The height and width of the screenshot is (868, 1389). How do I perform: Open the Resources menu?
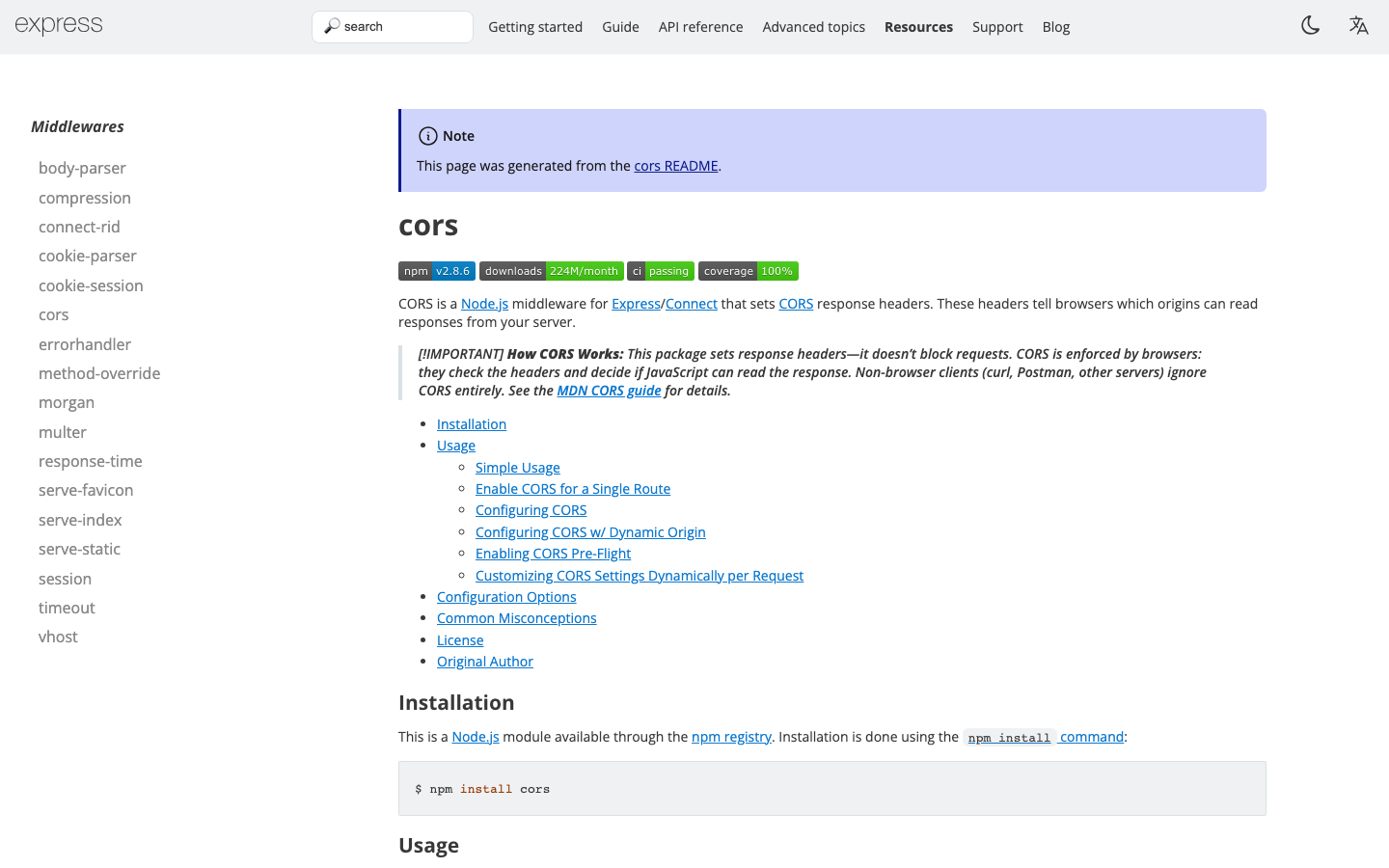[918, 27]
